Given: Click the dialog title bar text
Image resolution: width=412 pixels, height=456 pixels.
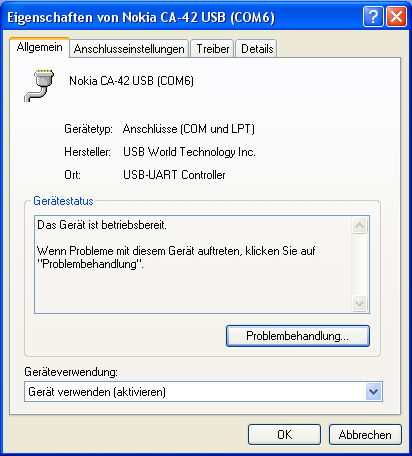Looking at the screenshot, I should click(x=141, y=17).
